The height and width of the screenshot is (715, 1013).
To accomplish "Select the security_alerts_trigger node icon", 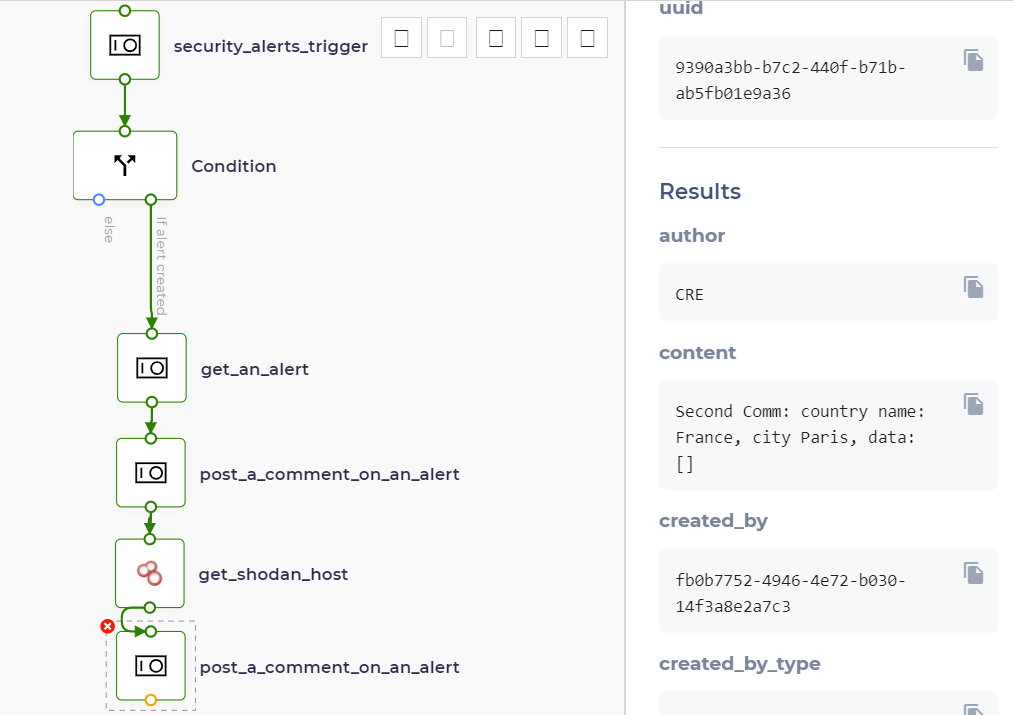I will tap(125, 45).
